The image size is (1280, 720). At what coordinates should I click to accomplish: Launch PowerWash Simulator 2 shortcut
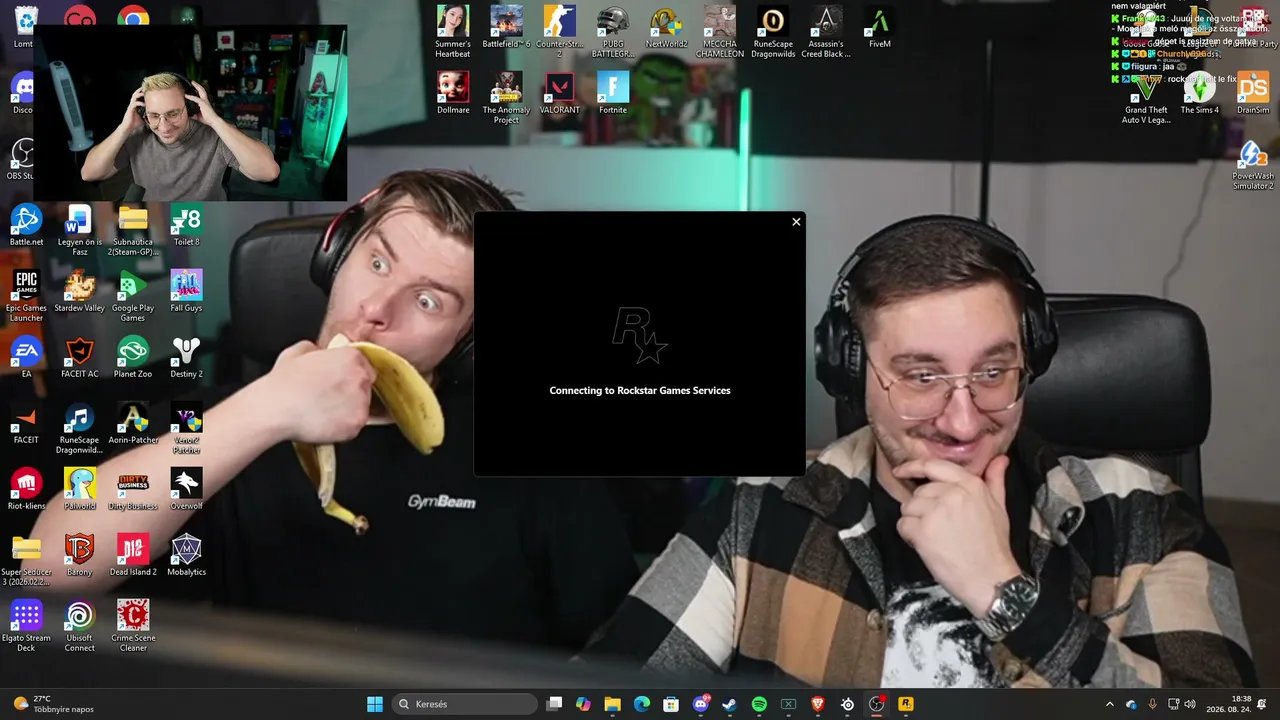1253,164
